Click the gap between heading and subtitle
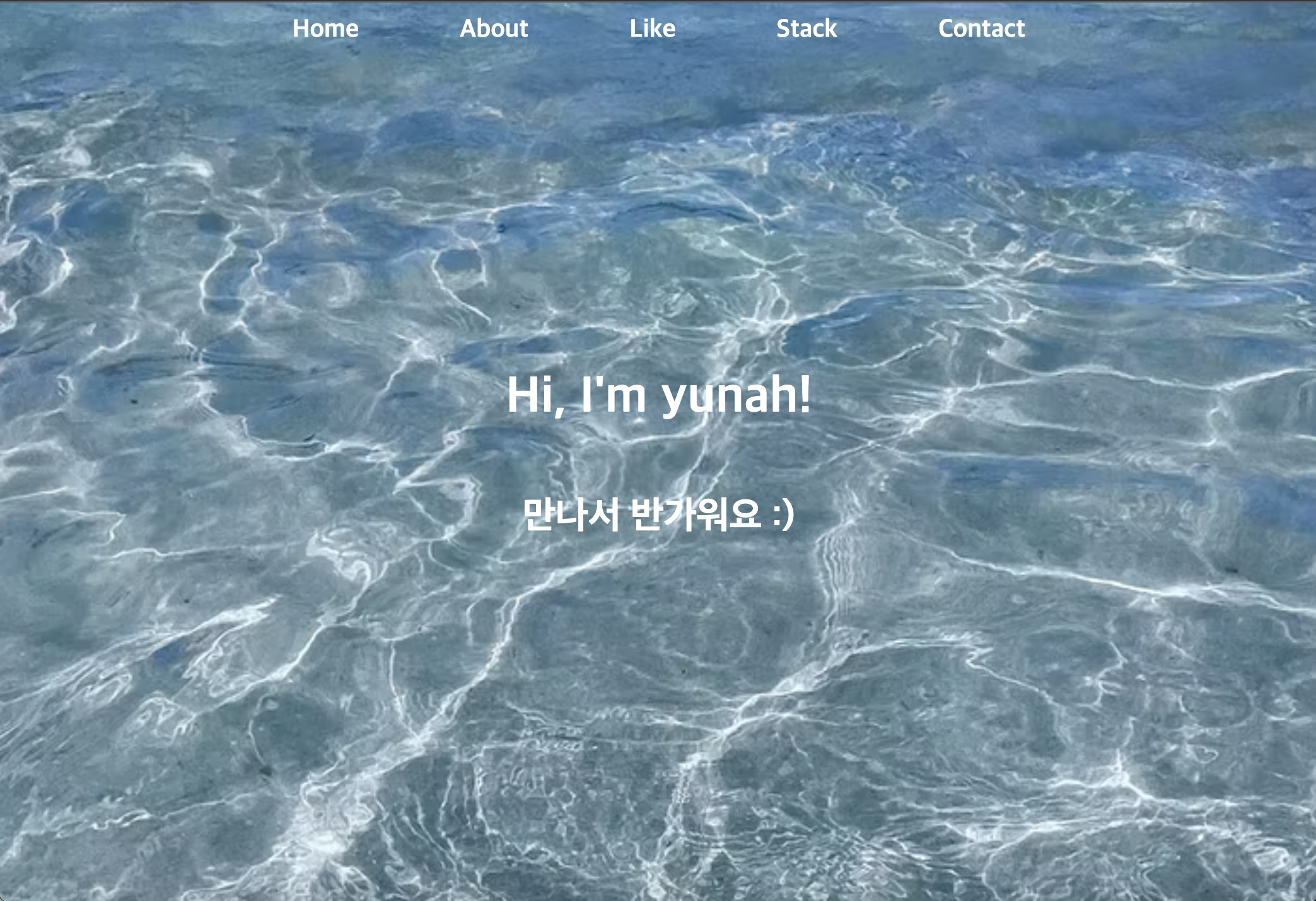The height and width of the screenshot is (901, 1316). pos(658,457)
